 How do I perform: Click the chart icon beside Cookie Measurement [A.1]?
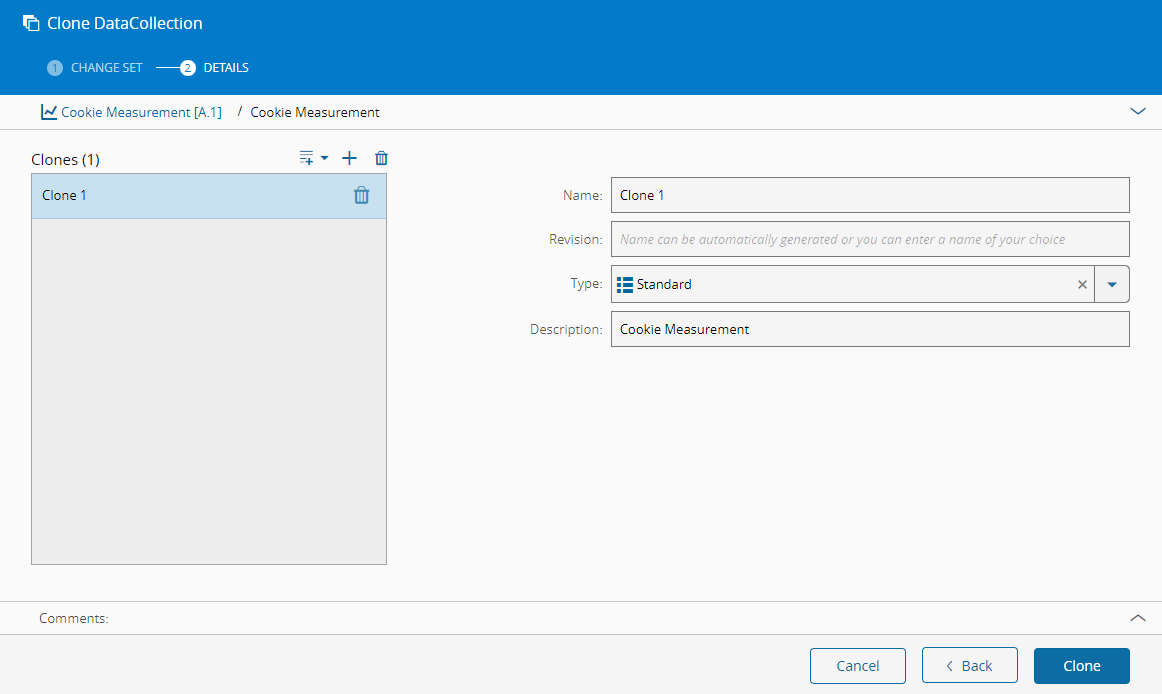48,112
